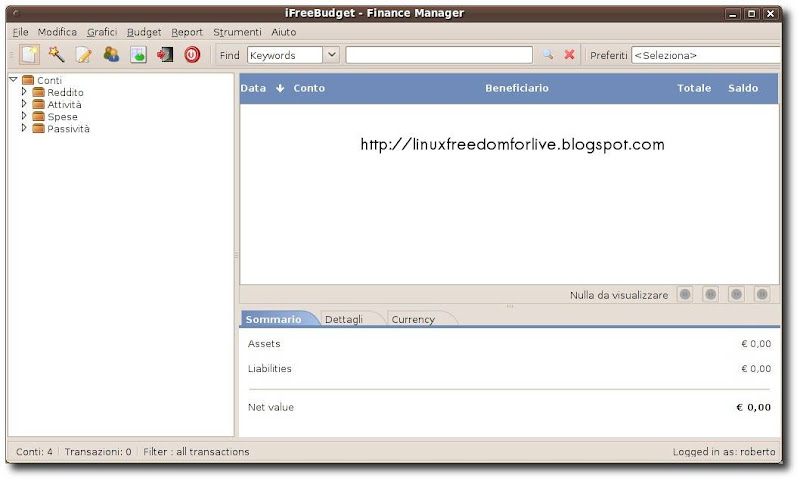Click the magnifier search icon
This screenshot has height=481, width=800.
548,55
